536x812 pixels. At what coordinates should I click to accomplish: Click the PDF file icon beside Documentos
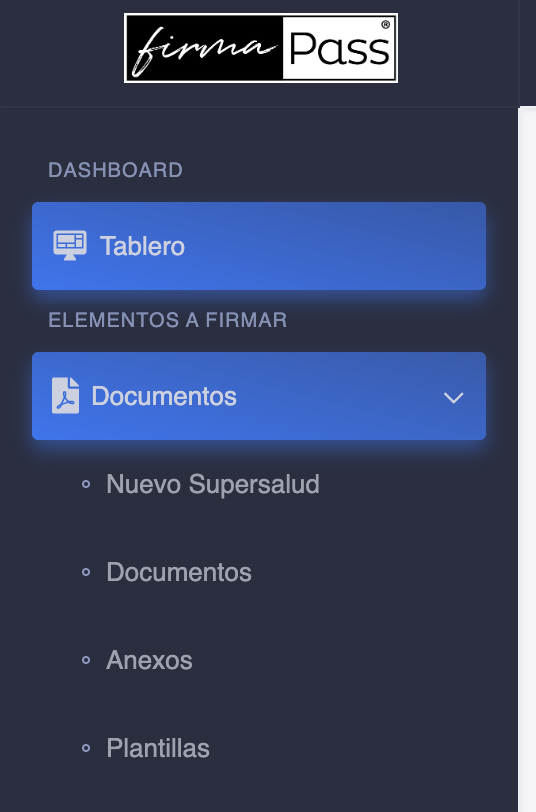click(66, 396)
